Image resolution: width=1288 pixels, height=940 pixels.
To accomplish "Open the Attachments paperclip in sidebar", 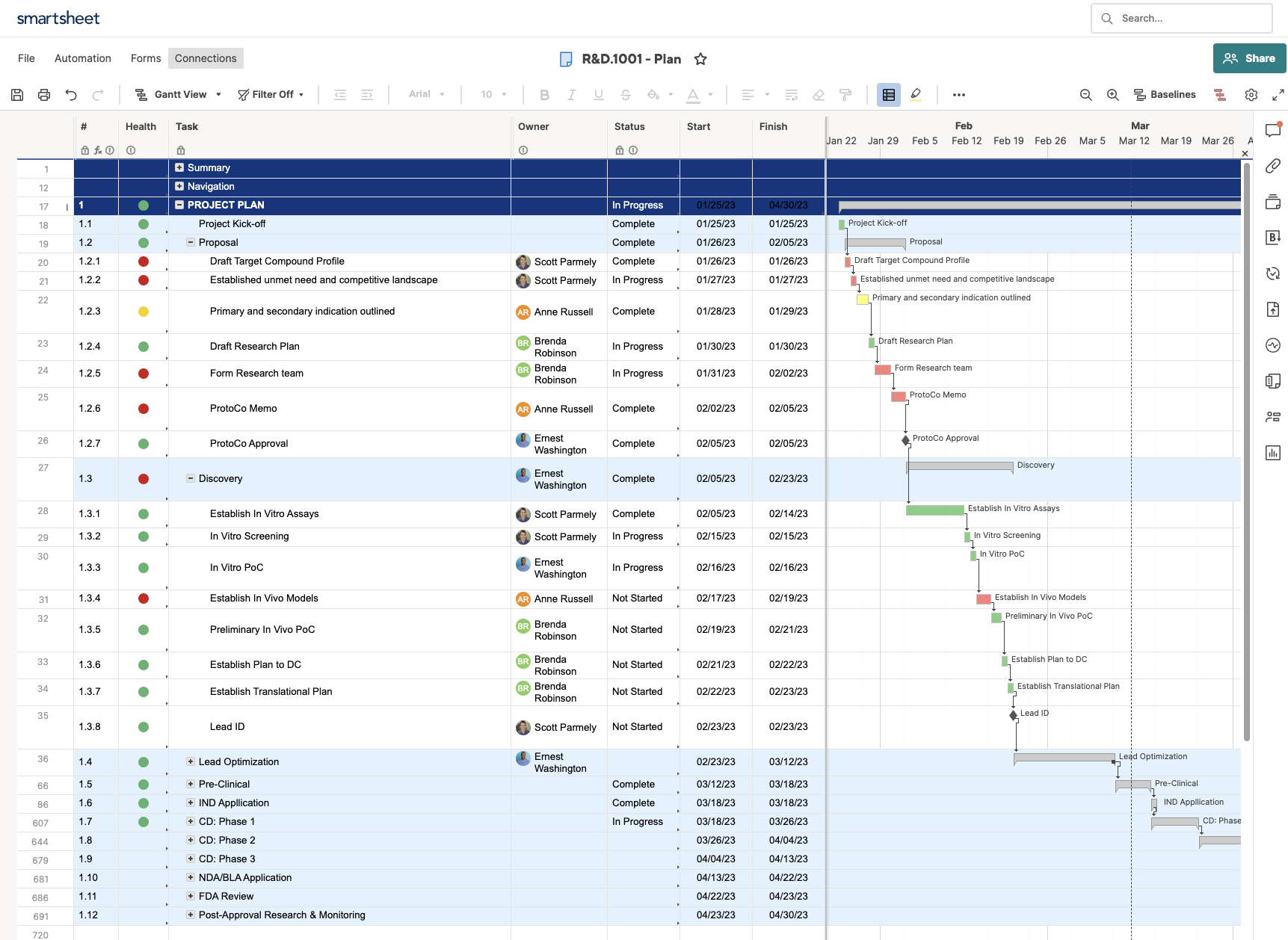I will click(x=1272, y=166).
